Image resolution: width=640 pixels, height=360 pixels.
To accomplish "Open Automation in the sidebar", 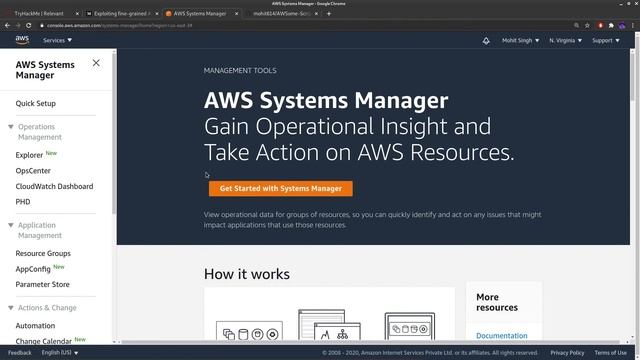I will (35, 326).
